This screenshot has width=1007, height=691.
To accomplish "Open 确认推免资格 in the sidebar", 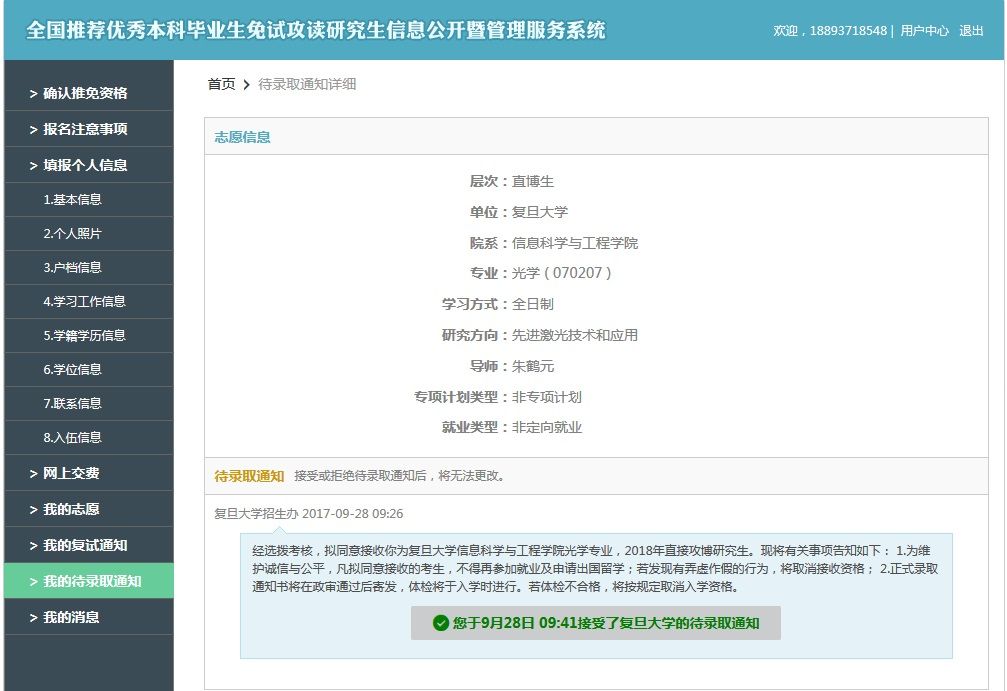I will pyautogui.click(x=85, y=93).
